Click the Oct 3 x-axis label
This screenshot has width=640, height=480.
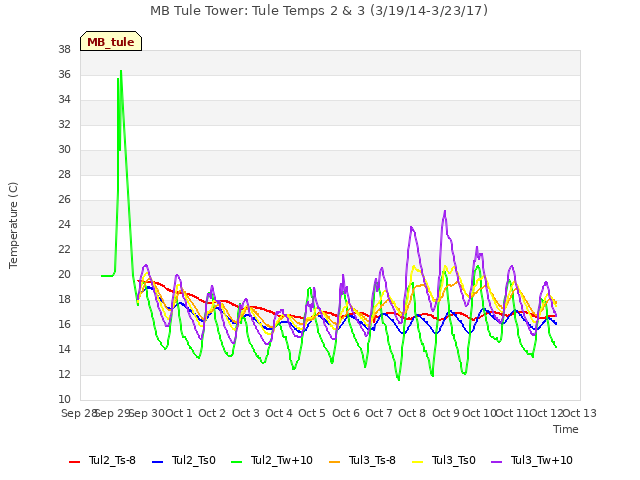[x=246, y=413]
